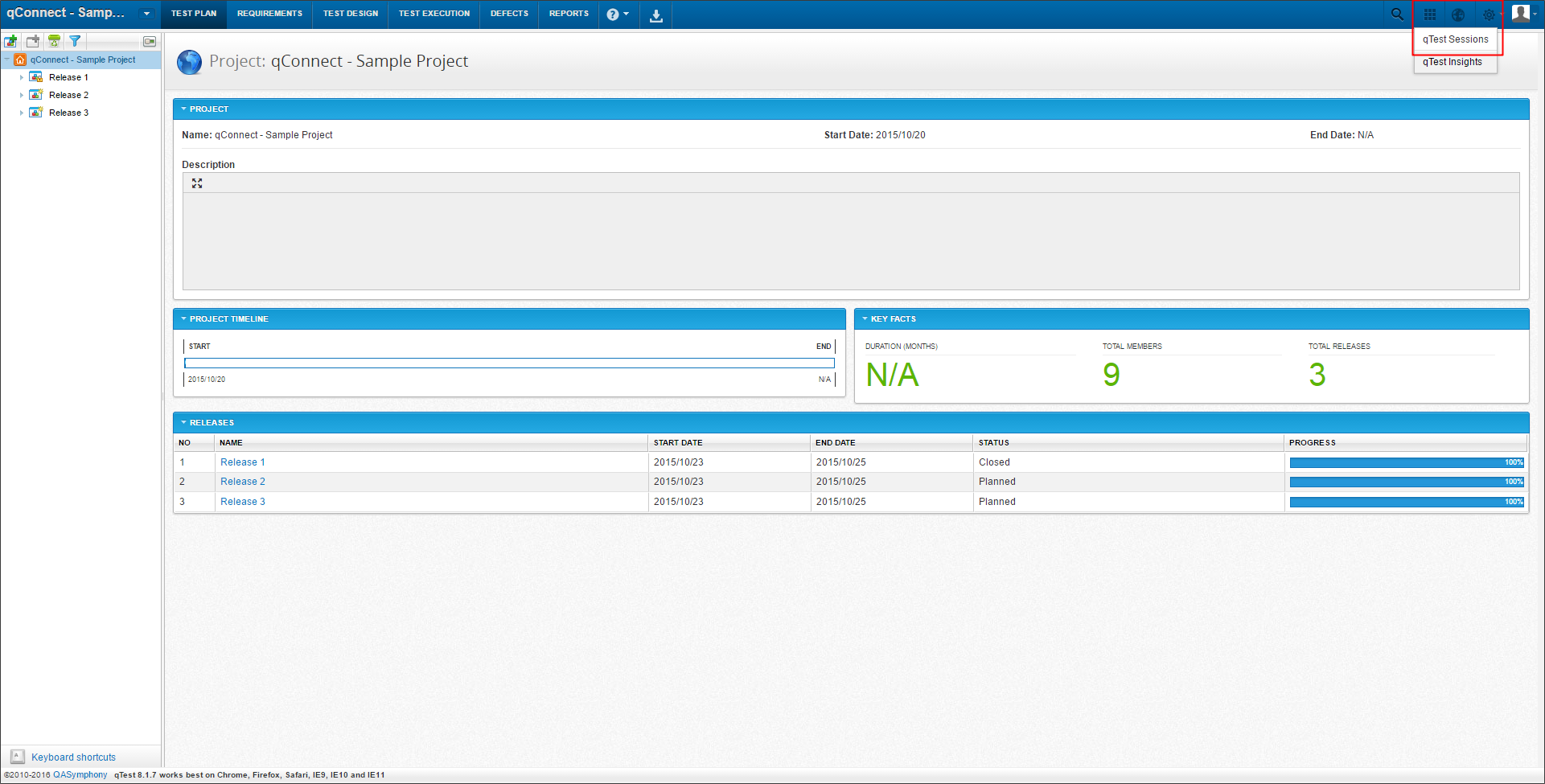Switch to the Defects tab

click(509, 14)
